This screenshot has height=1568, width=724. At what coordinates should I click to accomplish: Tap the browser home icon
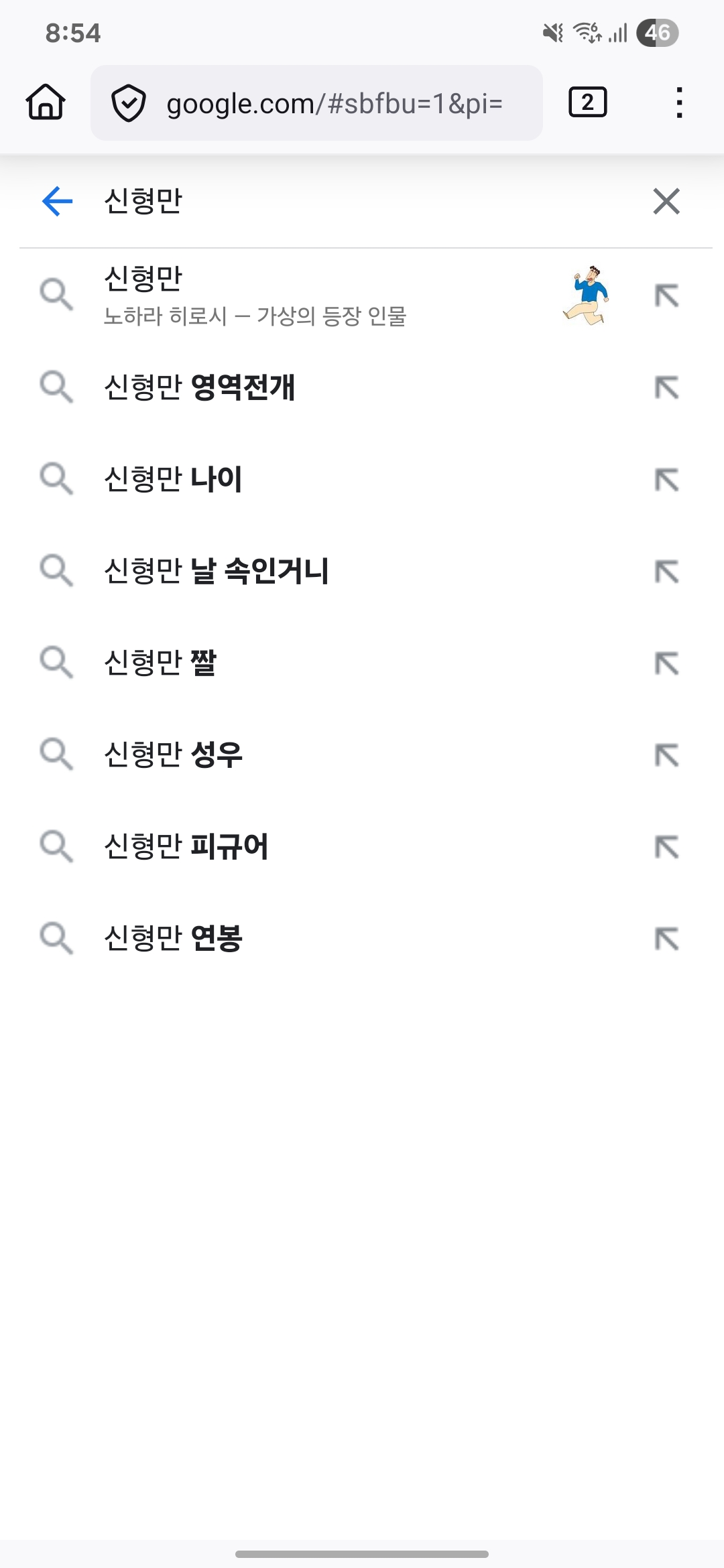(x=46, y=103)
